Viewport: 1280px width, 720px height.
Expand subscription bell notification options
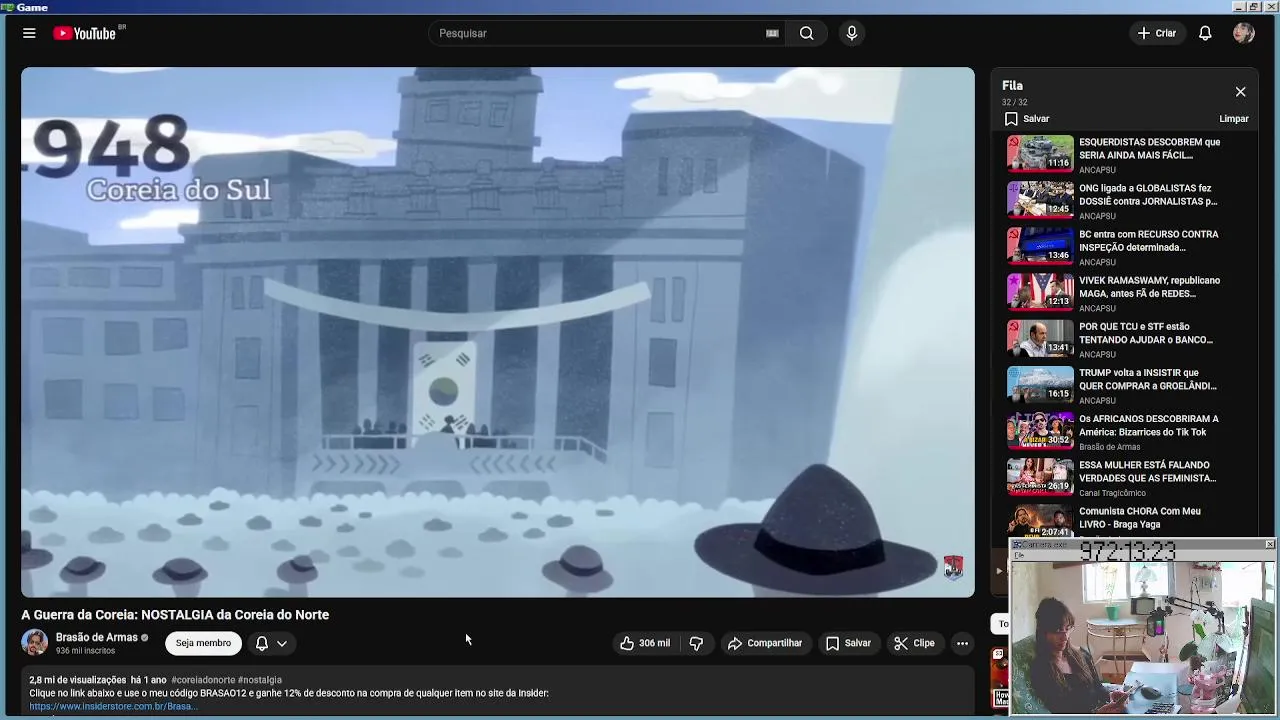coord(271,643)
